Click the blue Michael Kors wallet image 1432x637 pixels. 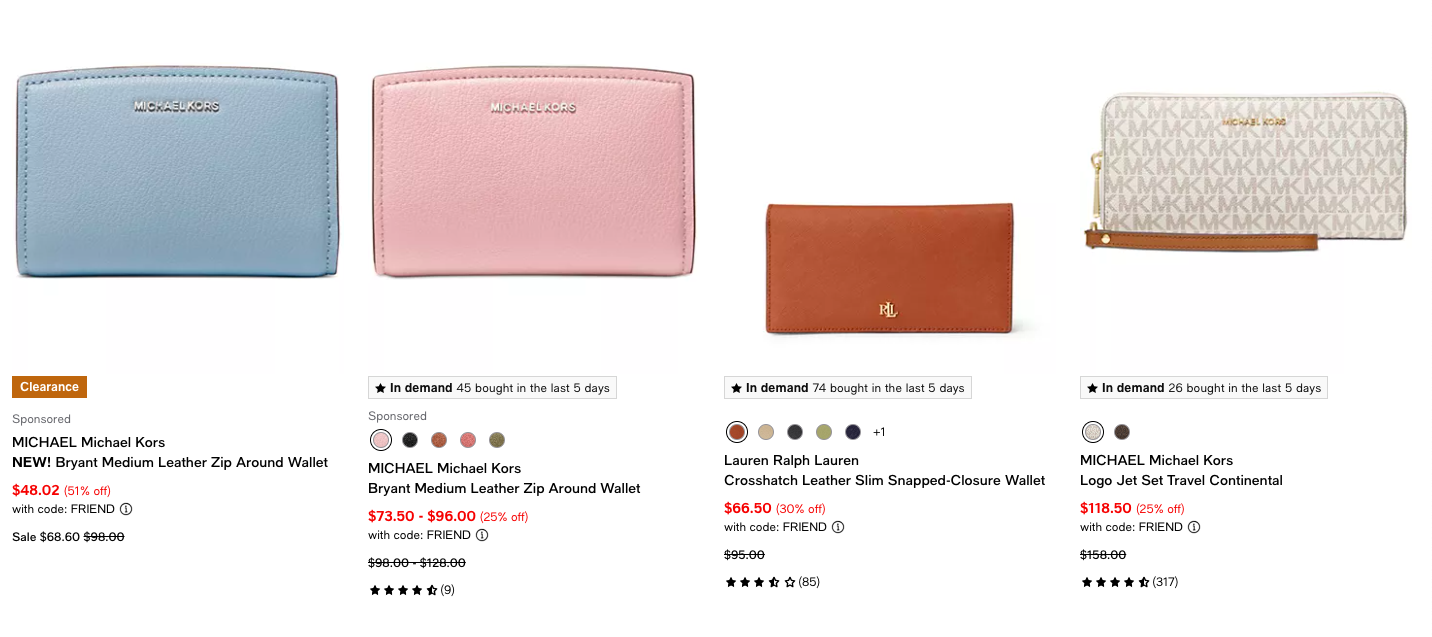click(x=177, y=173)
